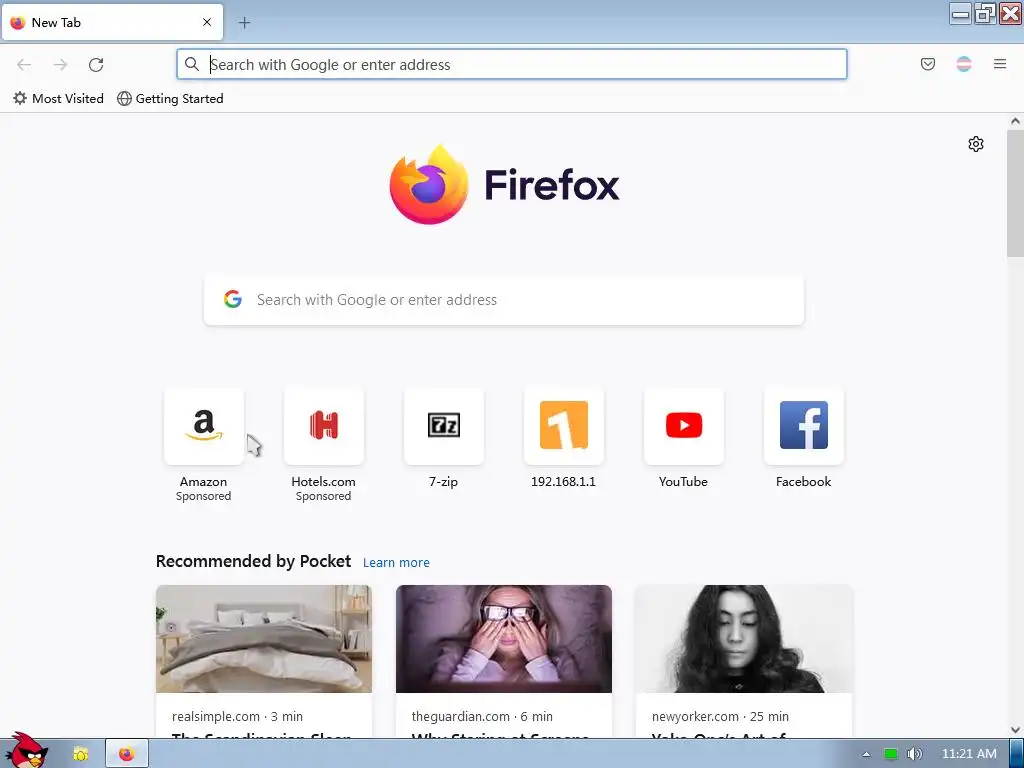Click the Learn more Pocket link
Image resolution: width=1024 pixels, height=768 pixels.
[396, 562]
